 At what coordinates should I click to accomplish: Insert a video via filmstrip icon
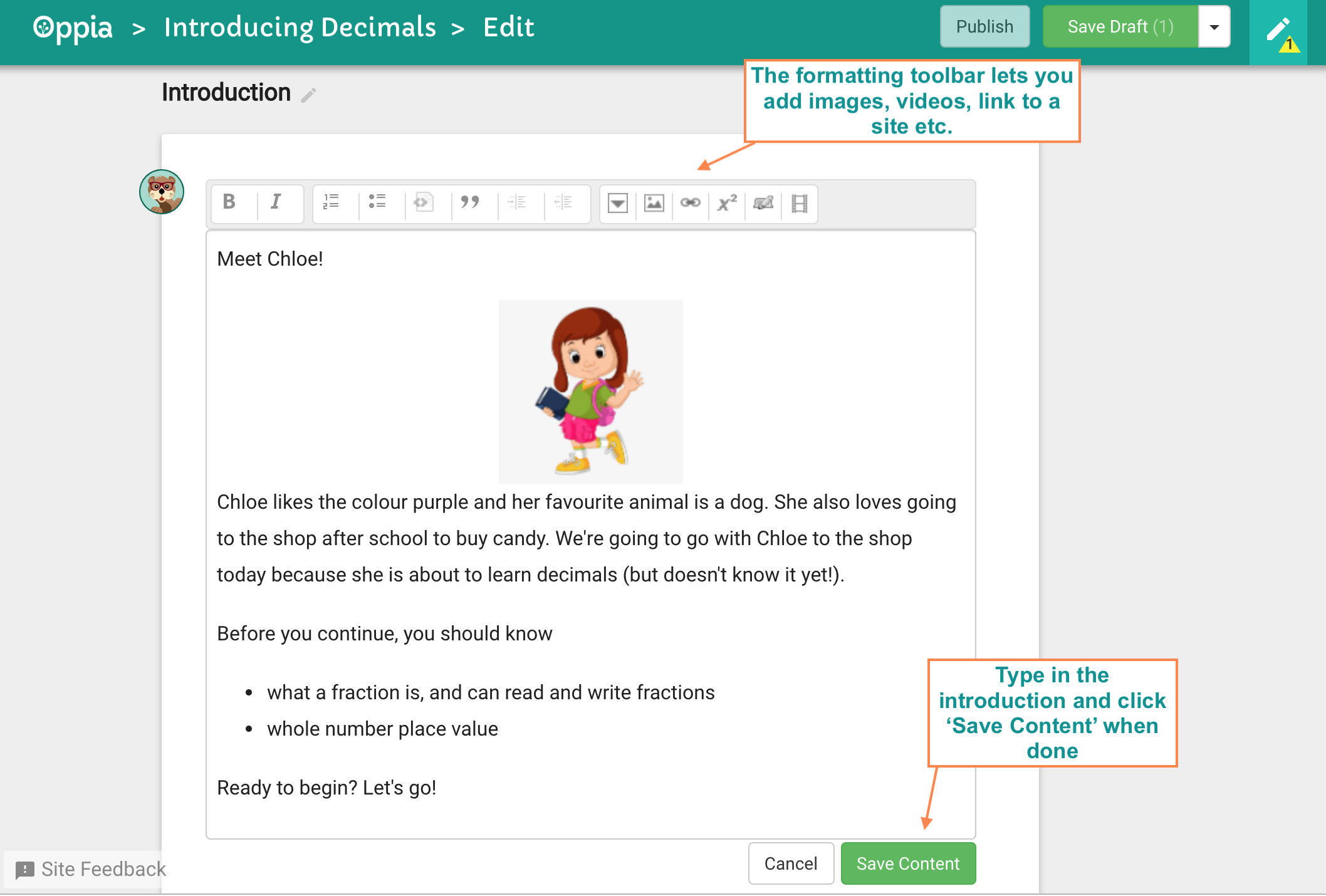pyautogui.click(x=799, y=203)
